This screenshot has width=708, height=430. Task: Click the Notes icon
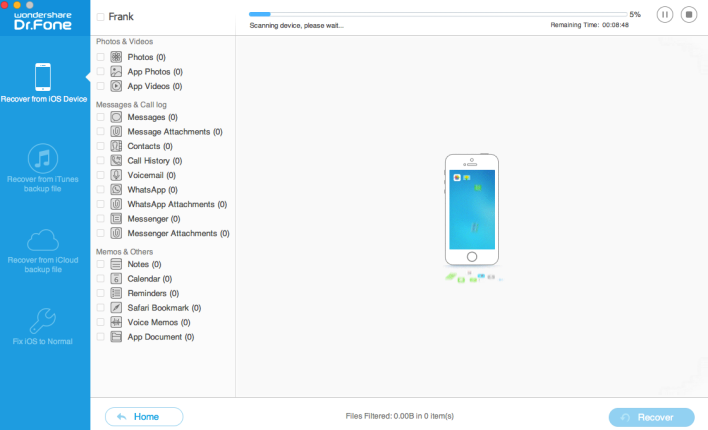(116, 264)
